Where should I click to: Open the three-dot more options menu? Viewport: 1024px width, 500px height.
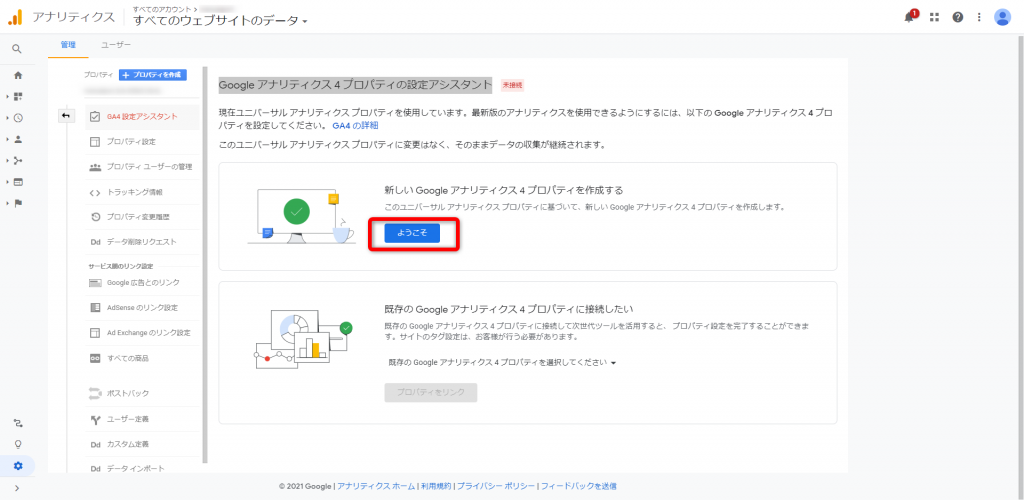coord(979,18)
